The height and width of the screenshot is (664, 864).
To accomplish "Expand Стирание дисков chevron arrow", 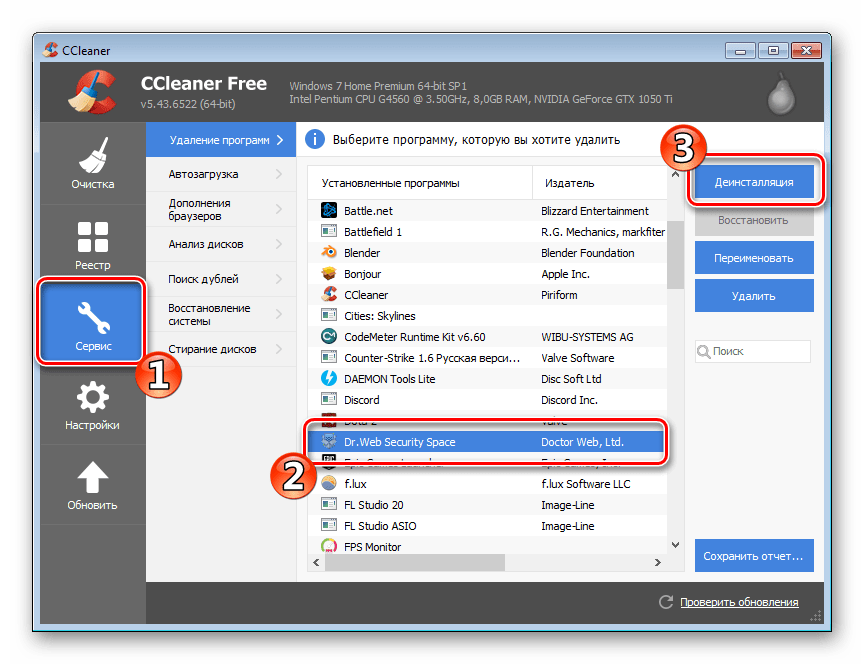I will tap(278, 349).
